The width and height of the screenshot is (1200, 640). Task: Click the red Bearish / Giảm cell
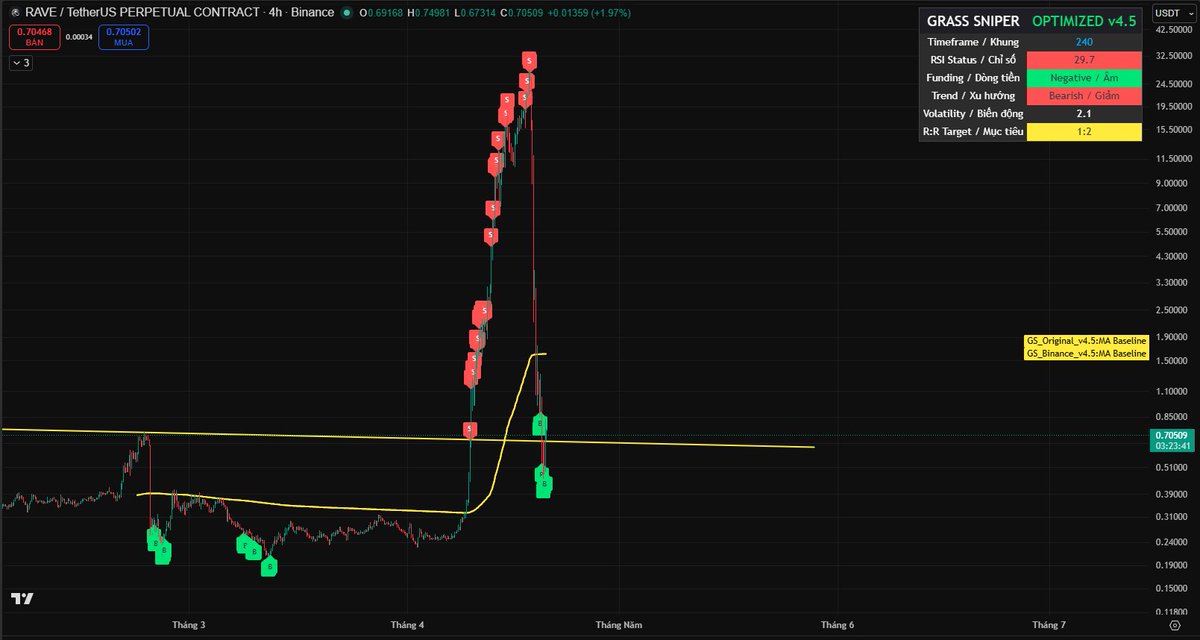[1084, 96]
